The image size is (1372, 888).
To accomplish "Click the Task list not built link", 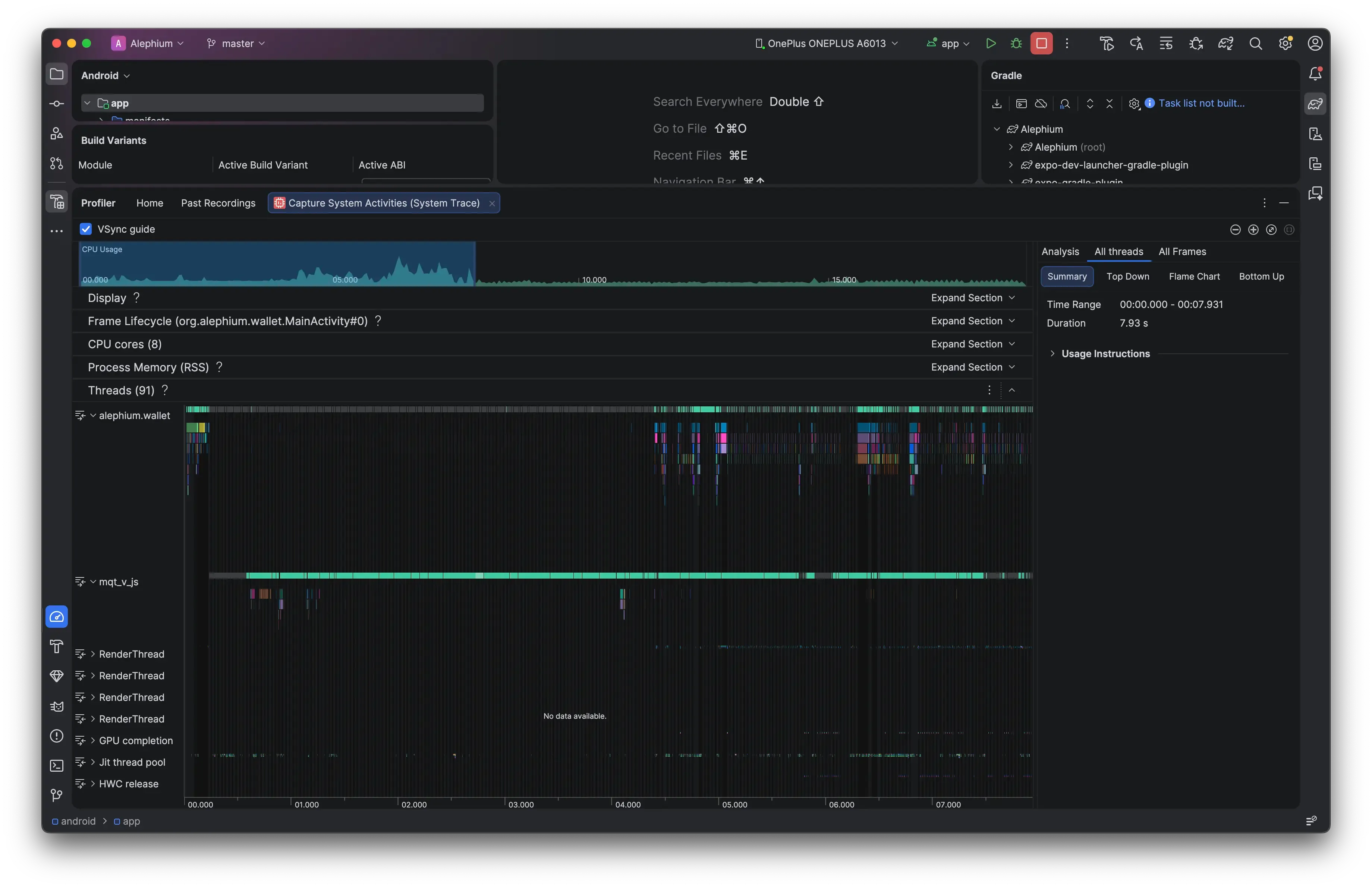I will [1201, 103].
